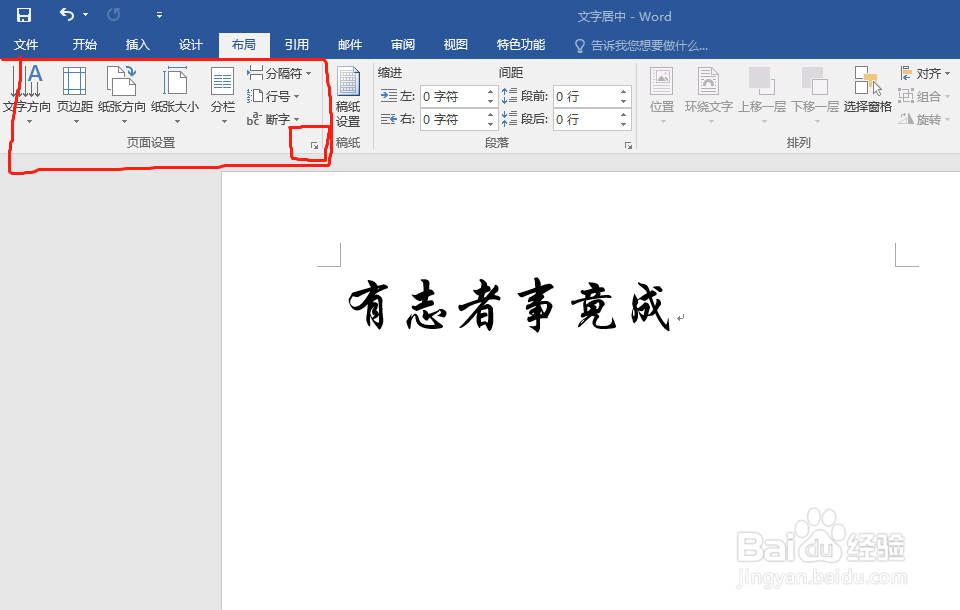Increase the 段后 spacing value
The width and height of the screenshot is (960, 610).
(623, 115)
